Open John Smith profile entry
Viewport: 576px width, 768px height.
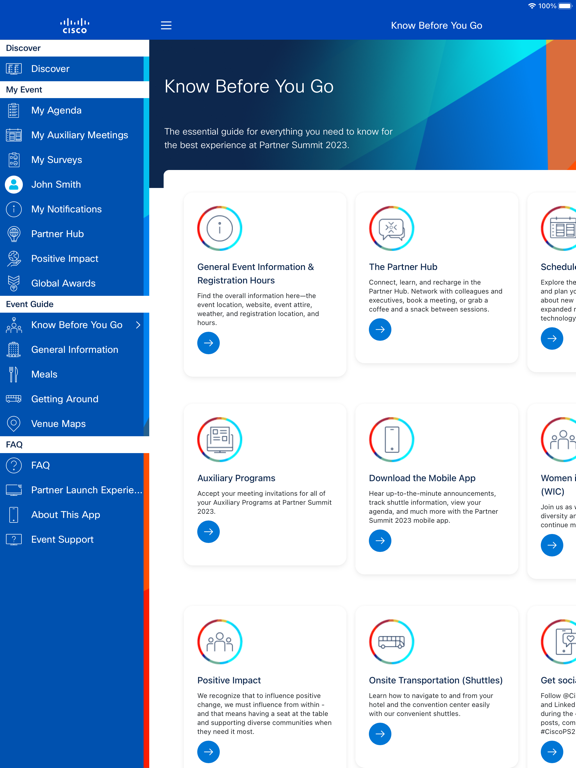(74, 185)
